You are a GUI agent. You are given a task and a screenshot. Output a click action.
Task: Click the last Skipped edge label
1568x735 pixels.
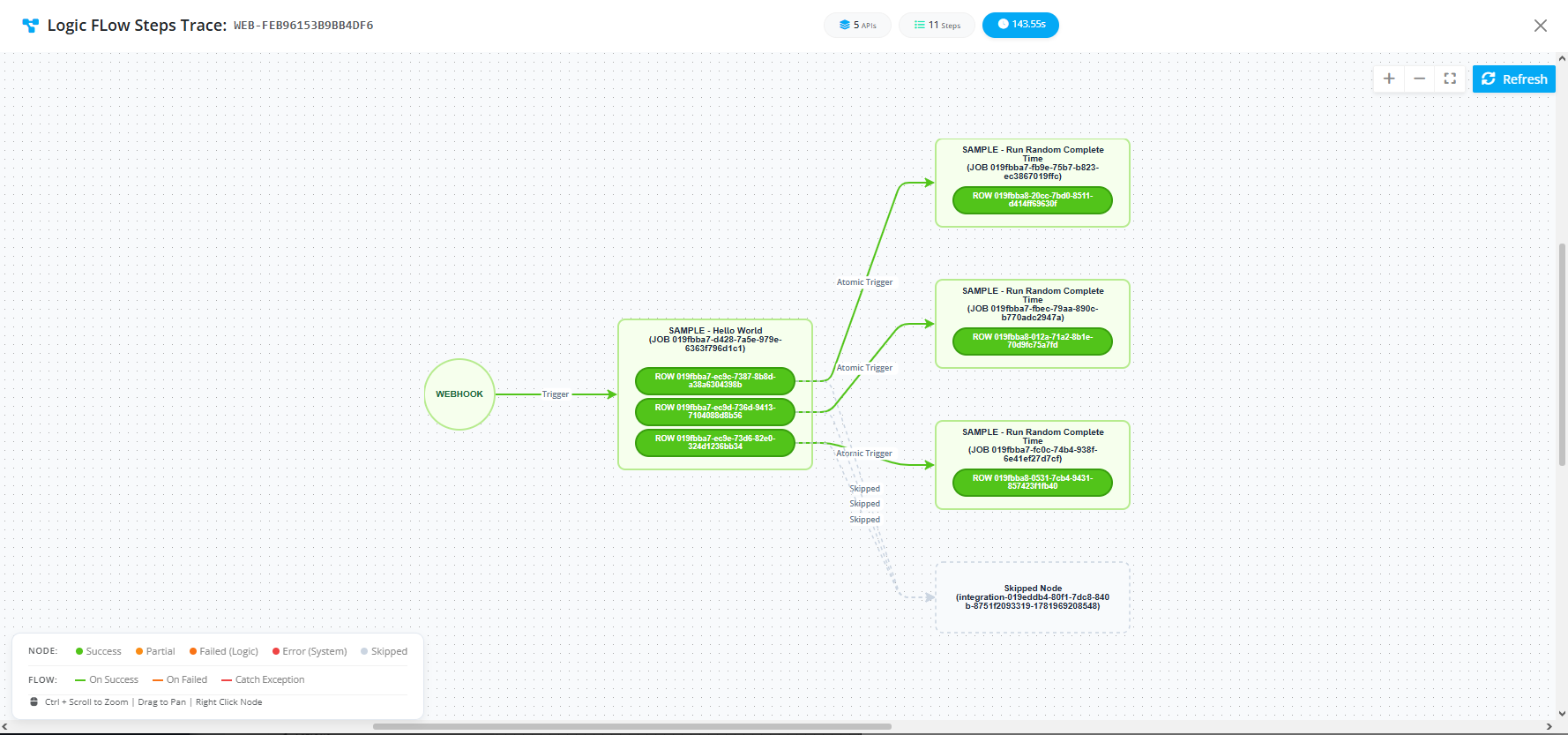pos(865,520)
